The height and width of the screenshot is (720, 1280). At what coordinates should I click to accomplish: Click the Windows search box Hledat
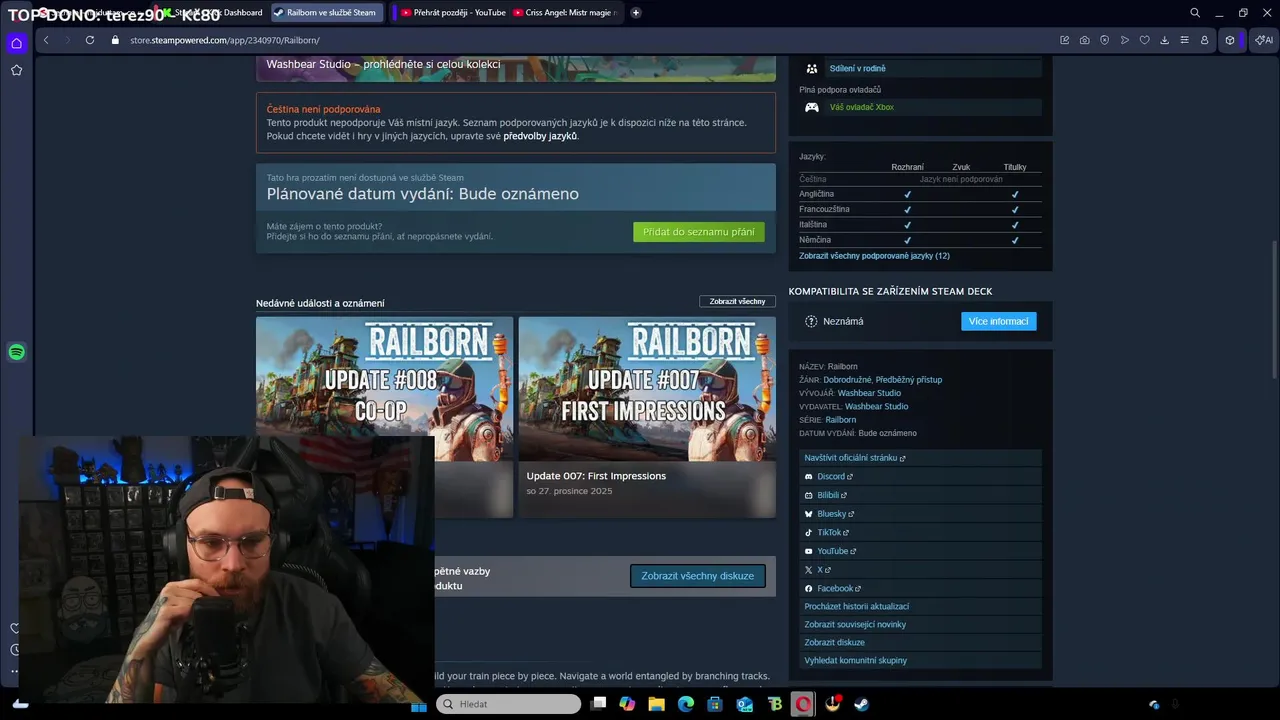508,704
